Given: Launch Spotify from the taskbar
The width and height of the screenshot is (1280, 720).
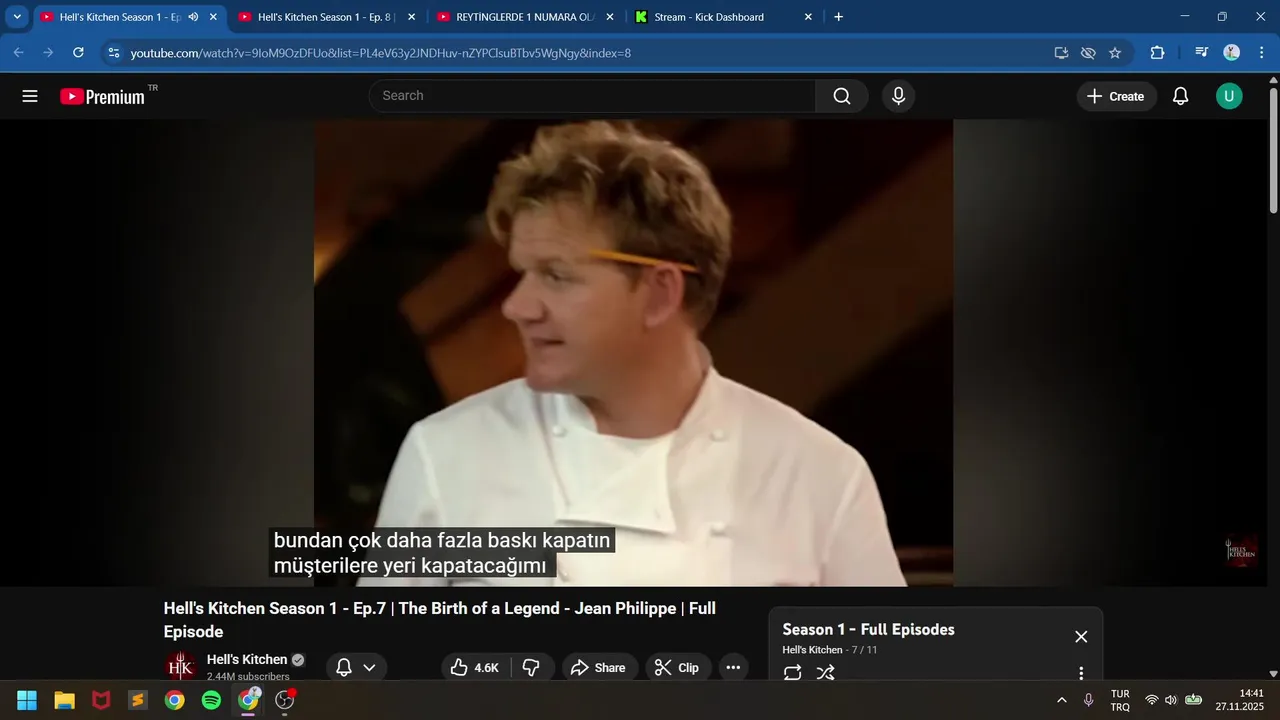Looking at the screenshot, I should click(211, 700).
